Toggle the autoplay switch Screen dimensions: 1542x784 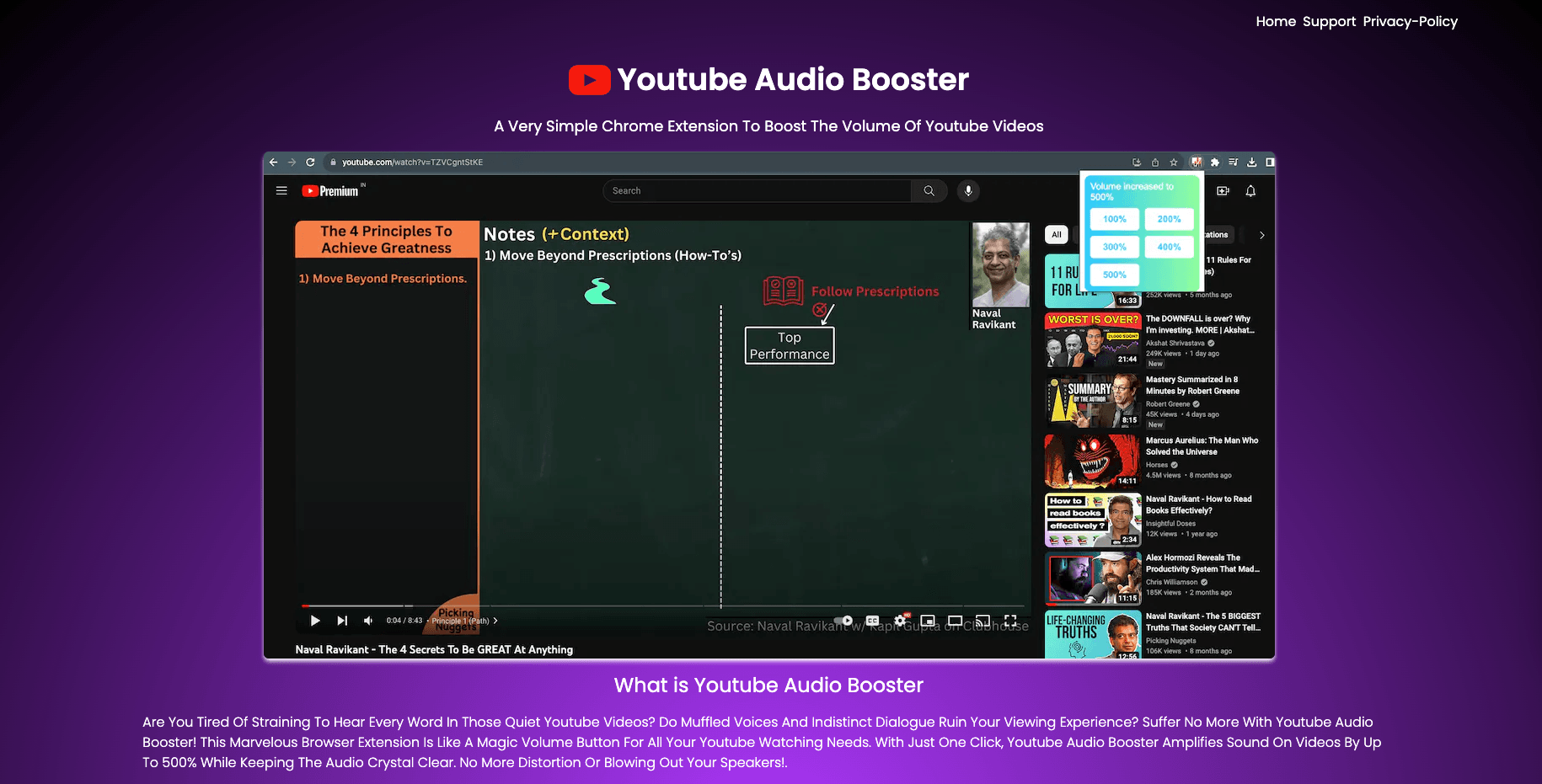click(x=842, y=621)
